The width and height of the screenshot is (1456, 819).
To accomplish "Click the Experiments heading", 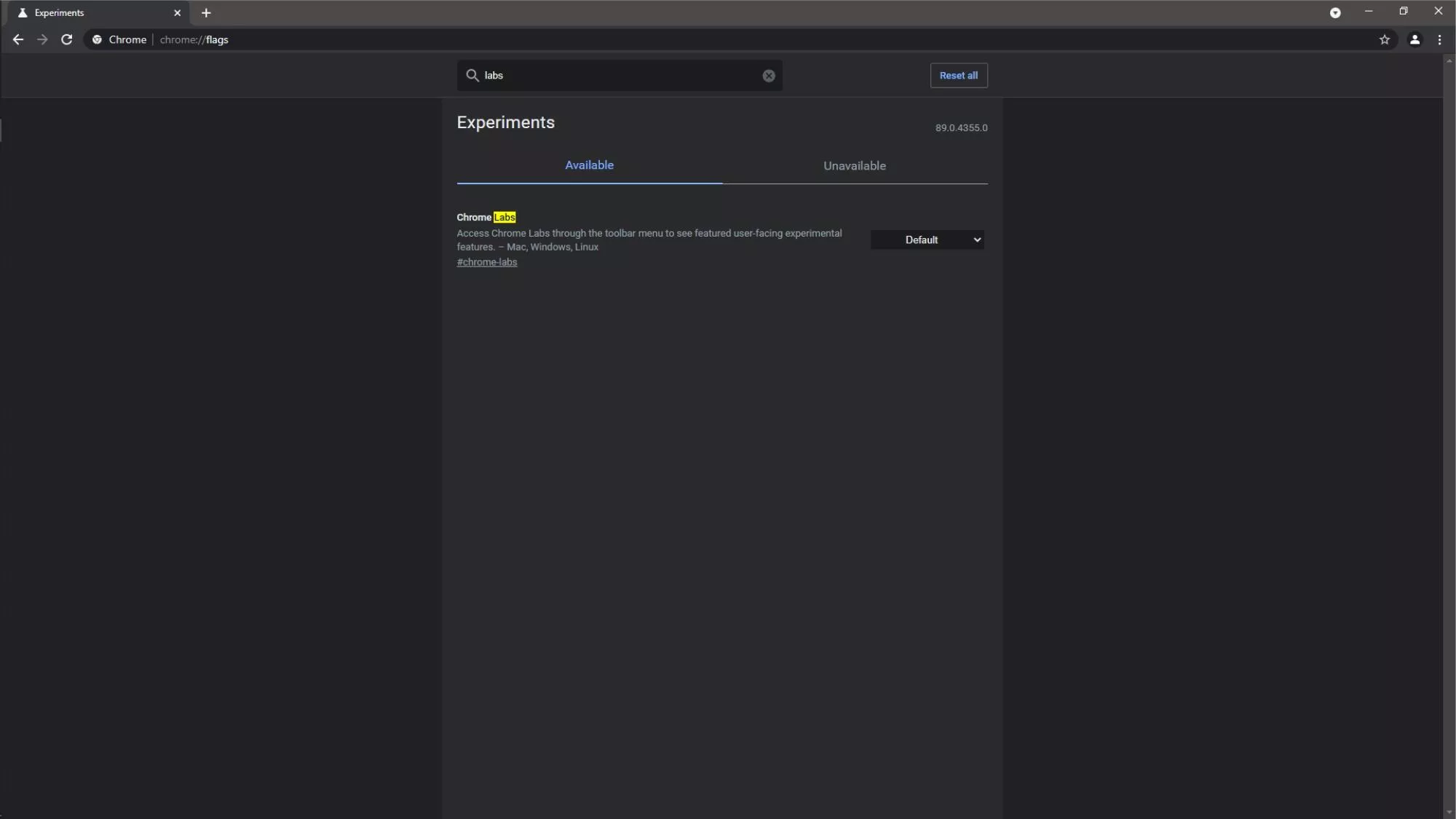I will (506, 122).
